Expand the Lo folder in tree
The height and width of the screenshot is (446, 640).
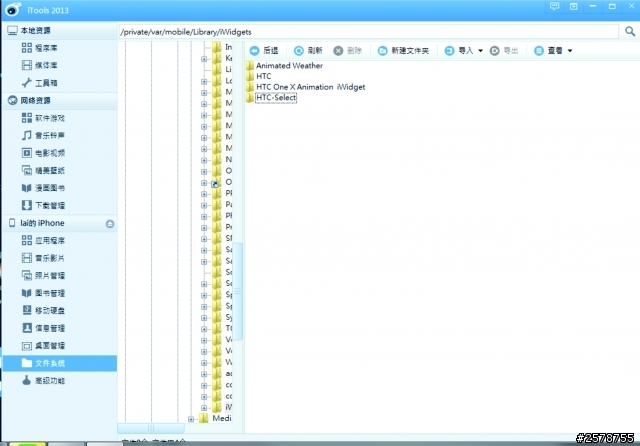[x=204, y=82]
